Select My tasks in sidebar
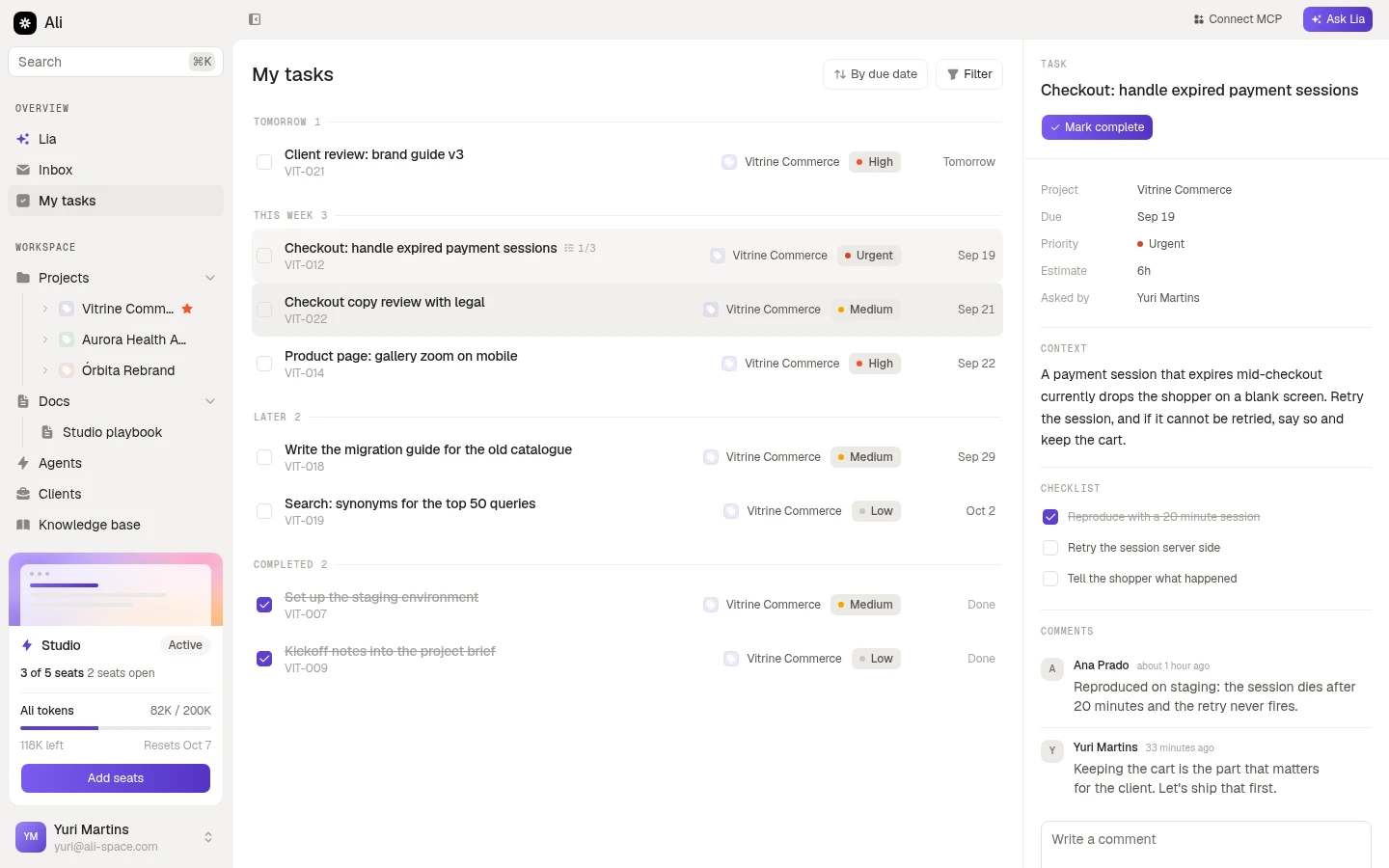1389x868 pixels. 116,201
